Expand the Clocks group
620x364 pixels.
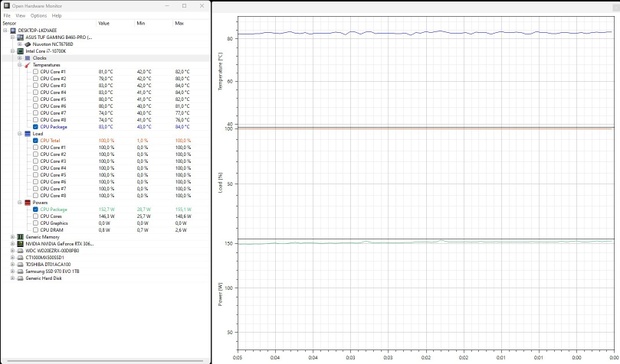20,58
